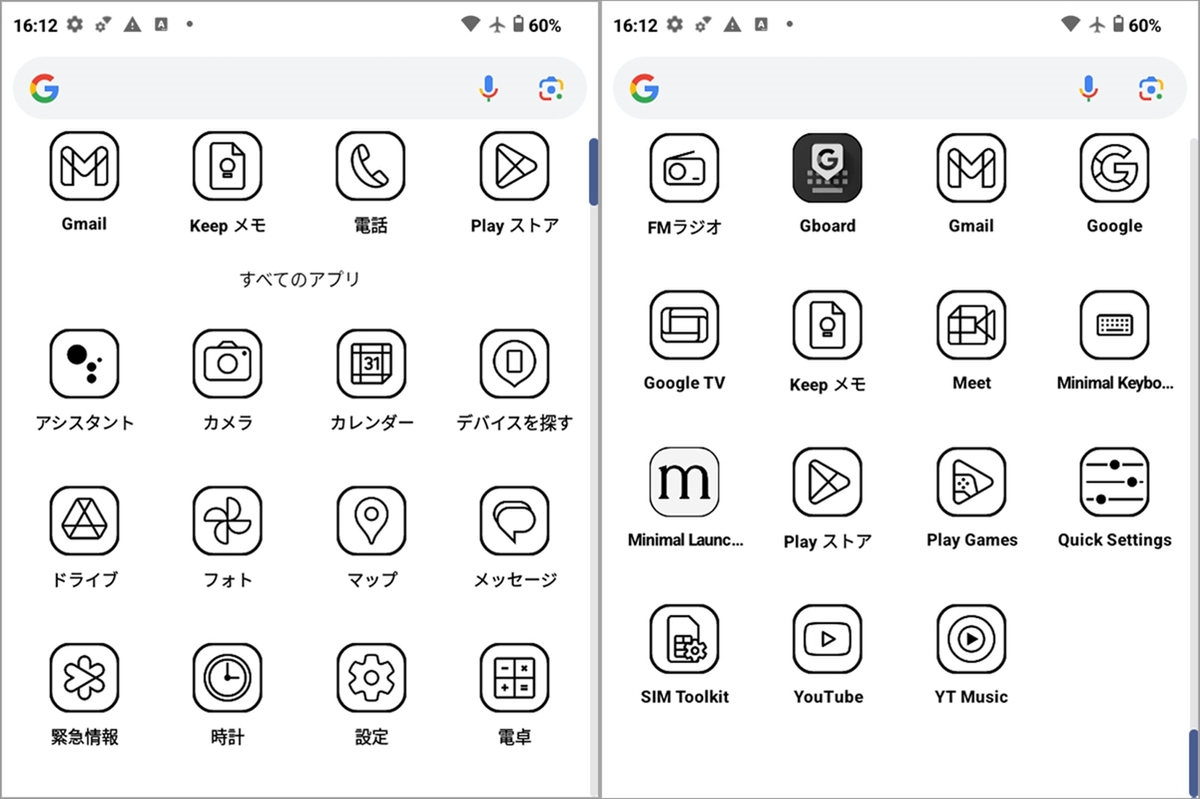Click the app drawer scrollbar on left screen

tap(593, 172)
